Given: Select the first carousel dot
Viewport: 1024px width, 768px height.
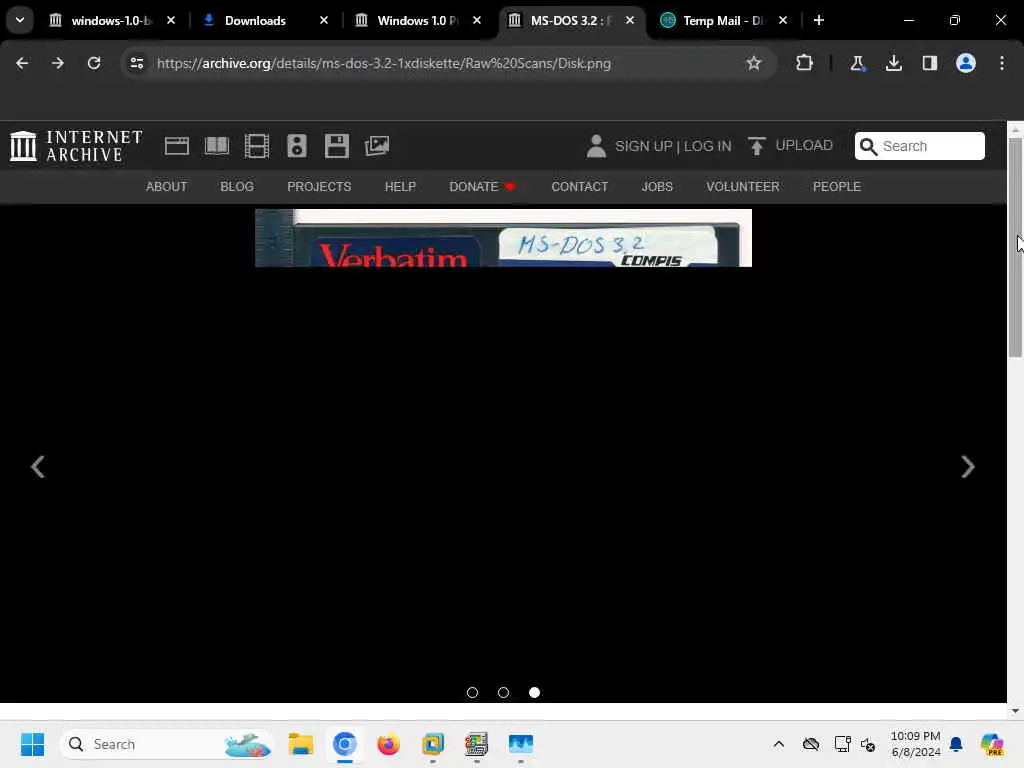Looking at the screenshot, I should (x=472, y=692).
